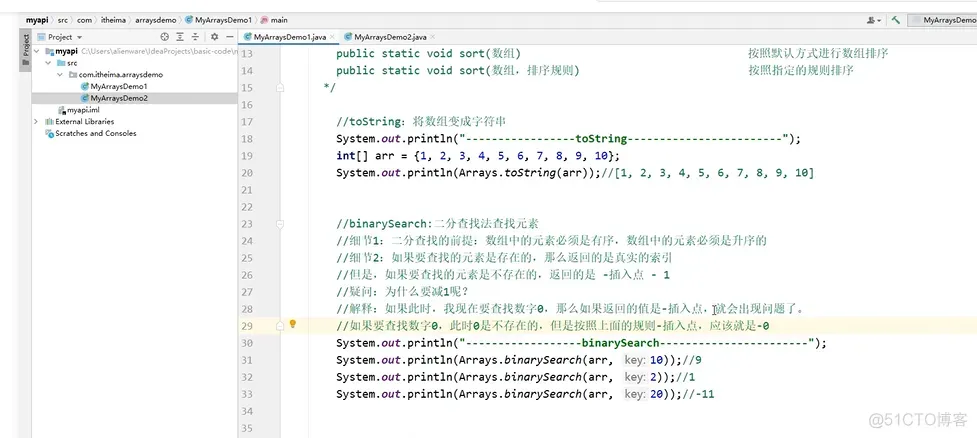Click the '//-11' comment on line 33
This screenshot has height=438, width=977.
click(x=698, y=394)
